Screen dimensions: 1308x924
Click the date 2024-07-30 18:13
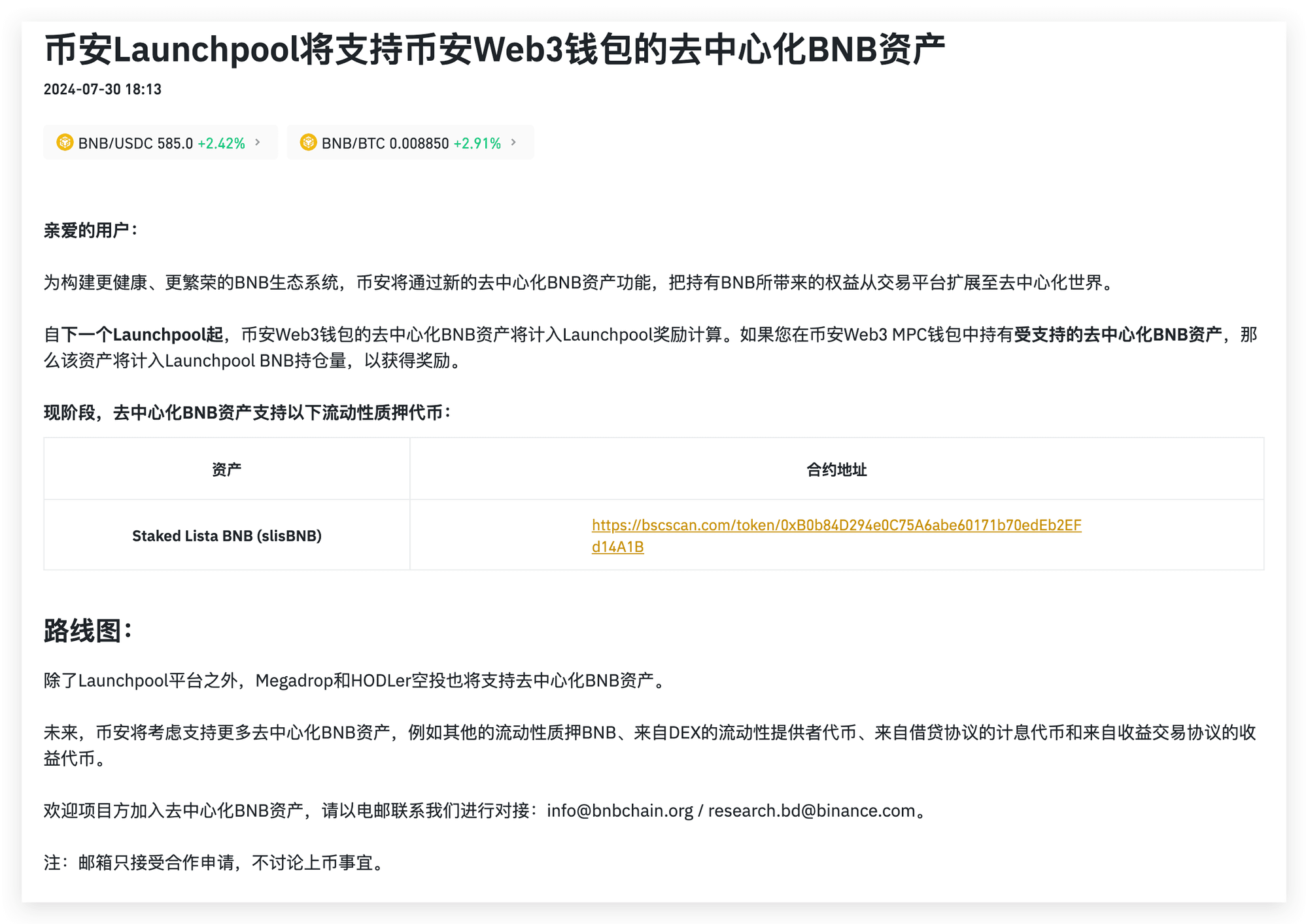103,89
